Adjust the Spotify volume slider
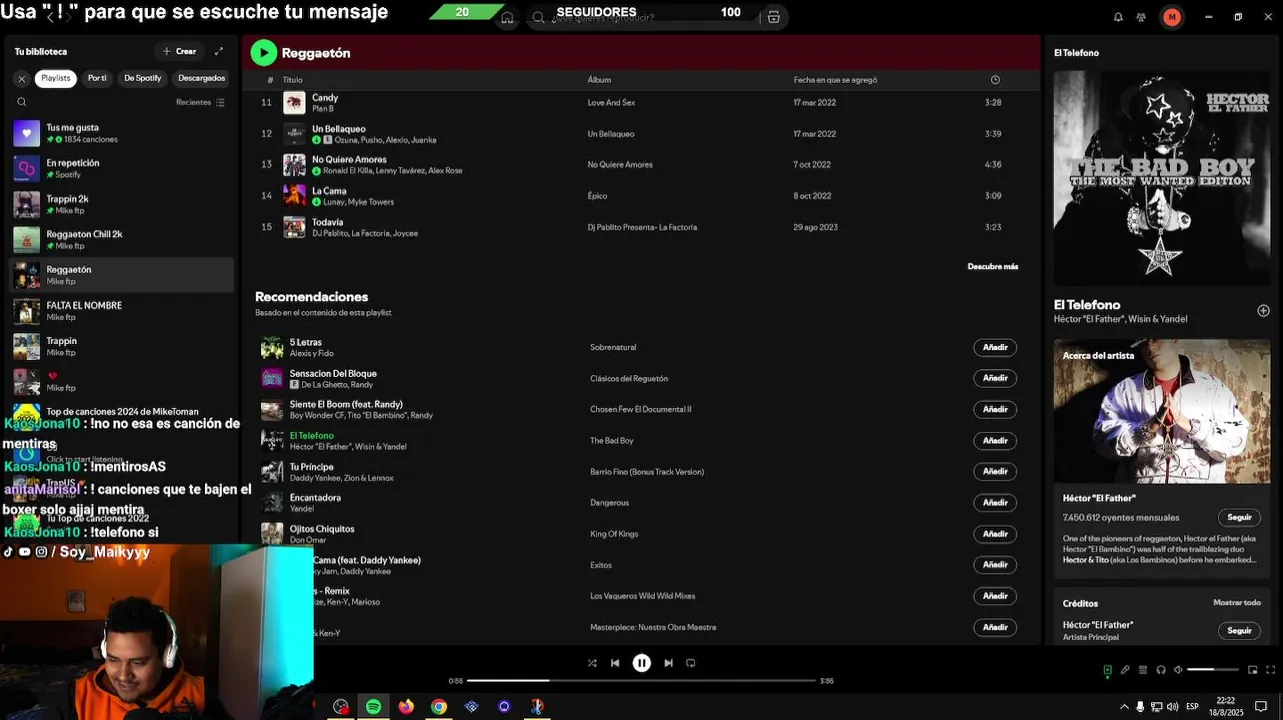 [1214, 670]
